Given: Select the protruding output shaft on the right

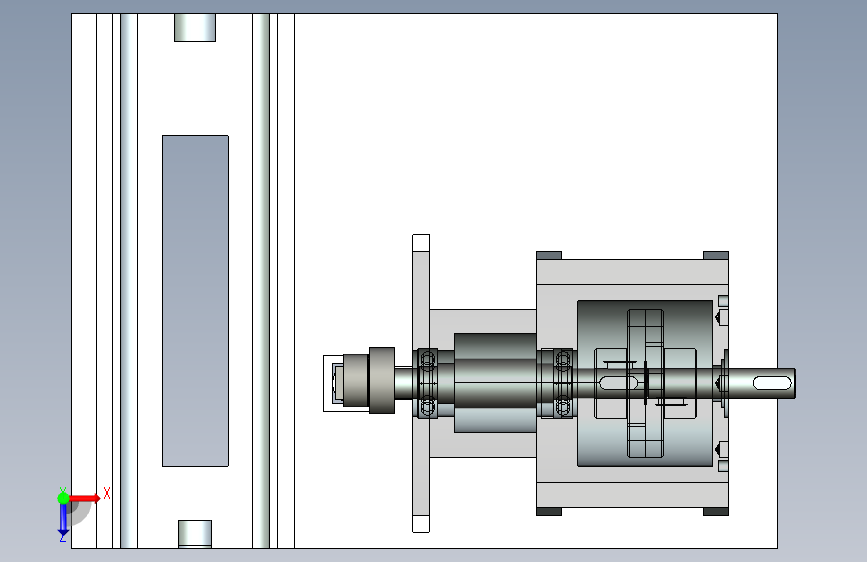Looking at the screenshot, I should pos(761,383).
